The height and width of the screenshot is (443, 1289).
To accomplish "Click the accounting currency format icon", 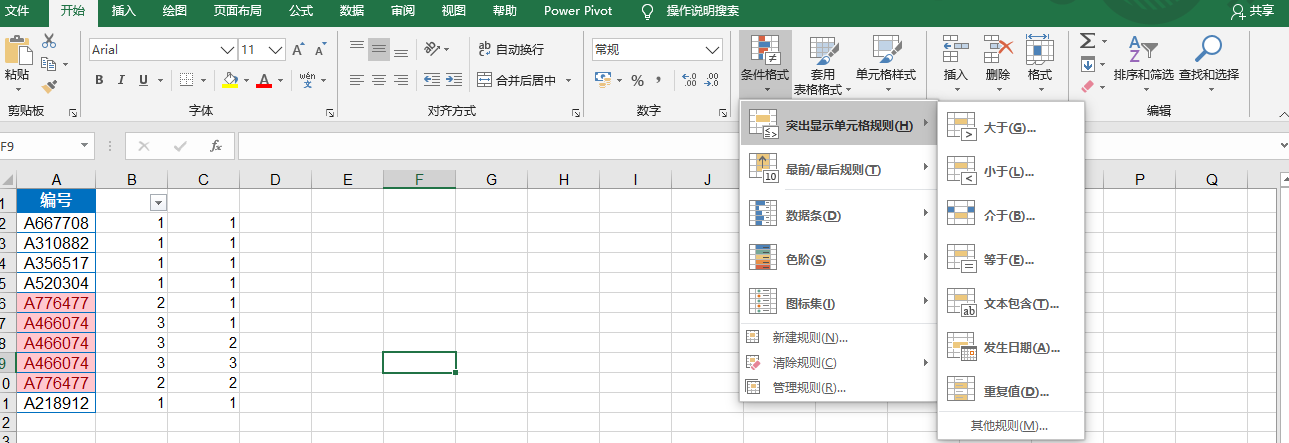I will 602,80.
